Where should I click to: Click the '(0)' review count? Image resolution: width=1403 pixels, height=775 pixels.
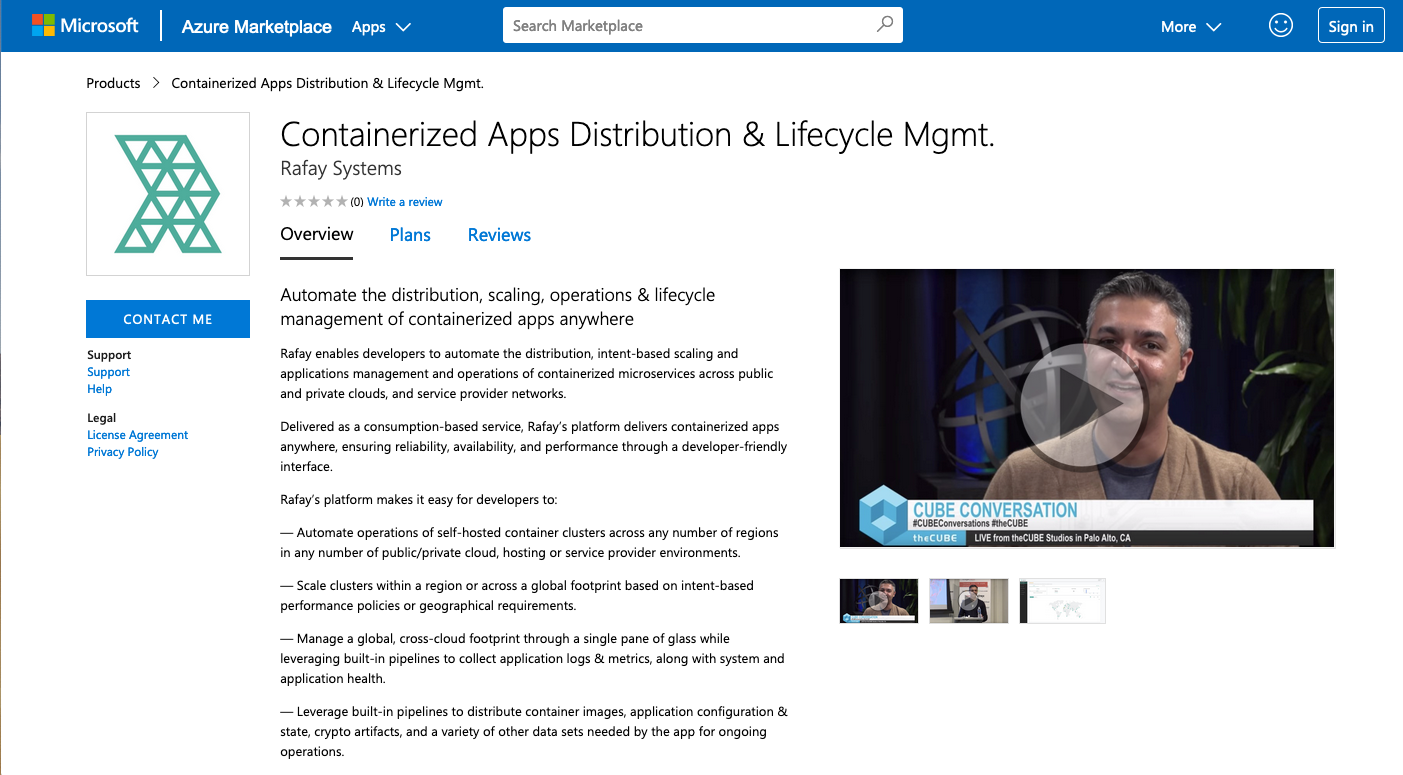pos(357,202)
